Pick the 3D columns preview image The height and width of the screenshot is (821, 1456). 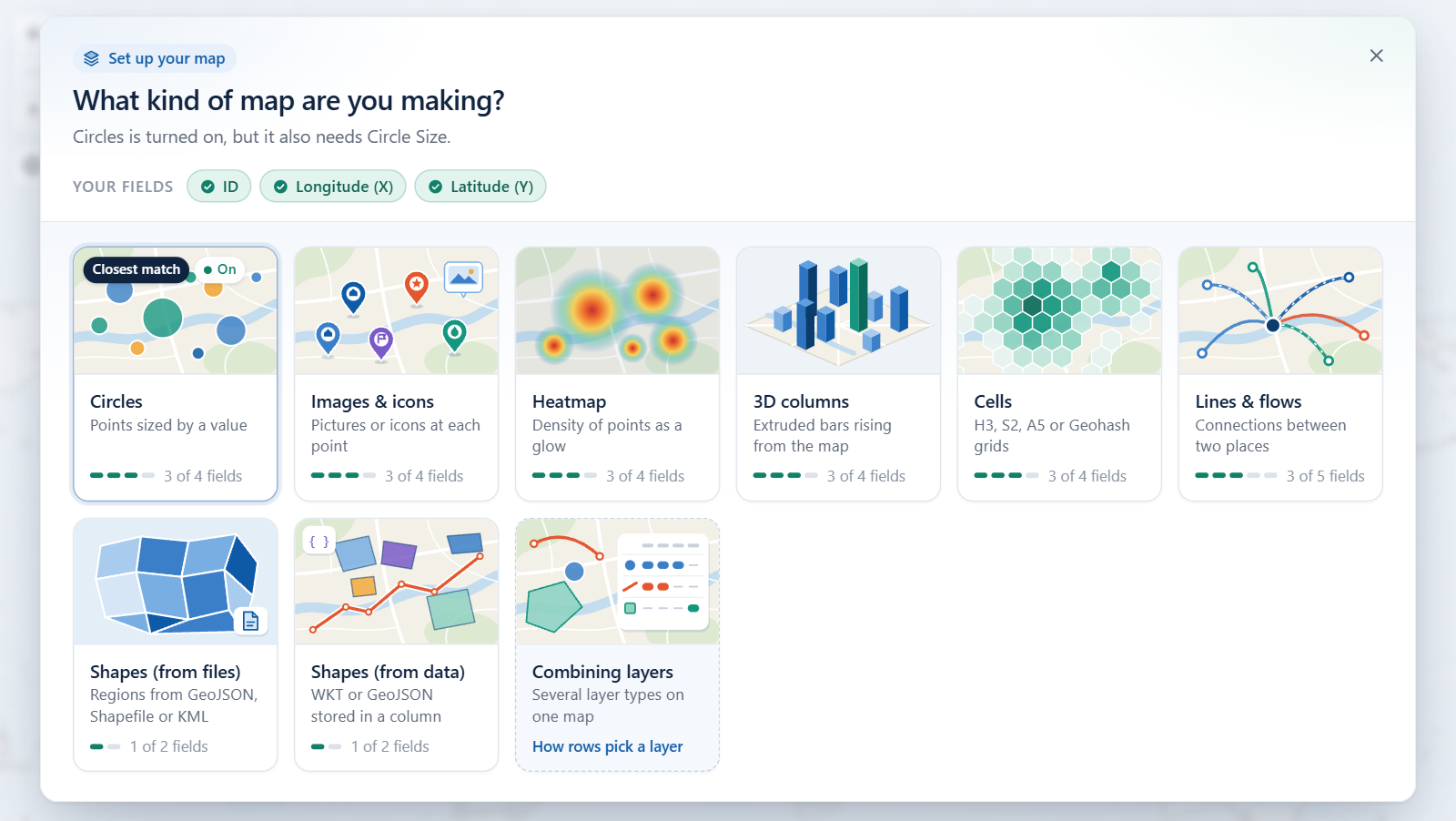[838, 311]
